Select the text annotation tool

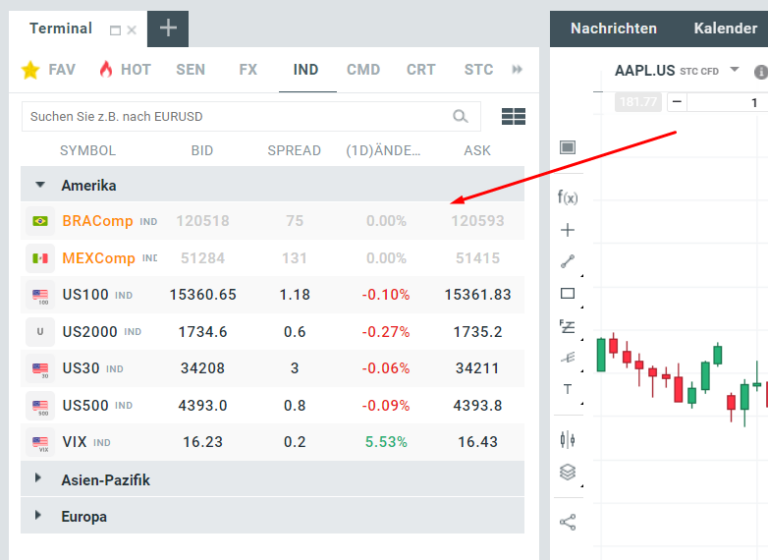pyautogui.click(x=567, y=389)
